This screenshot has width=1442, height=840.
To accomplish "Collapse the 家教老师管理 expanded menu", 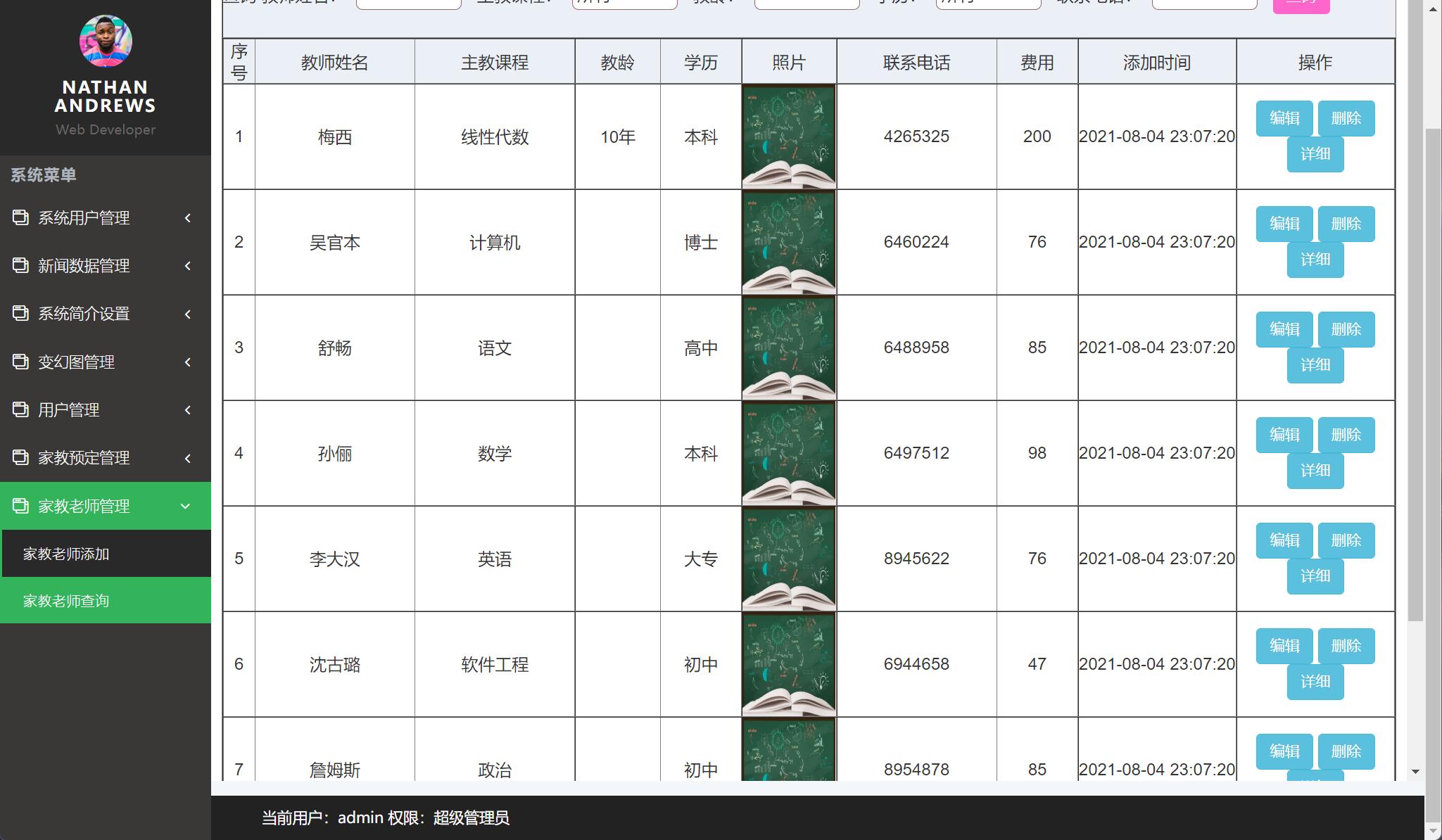I will pyautogui.click(x=185, y=506).
